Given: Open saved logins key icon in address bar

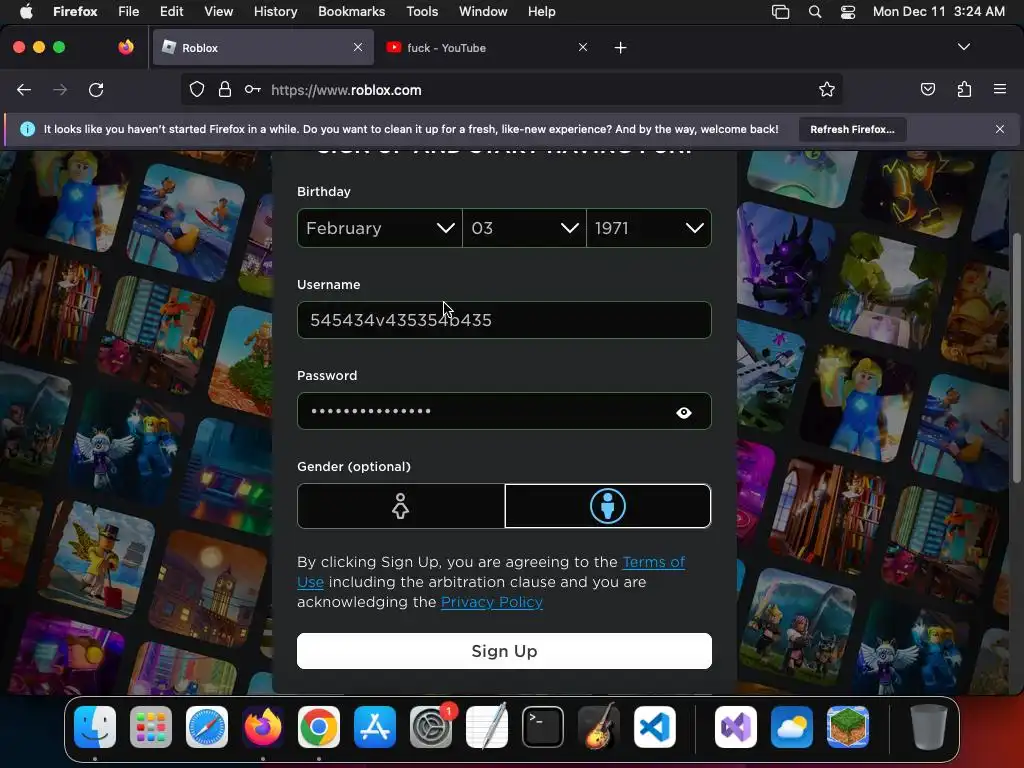Looking at the screenshot, I should 253,89.
